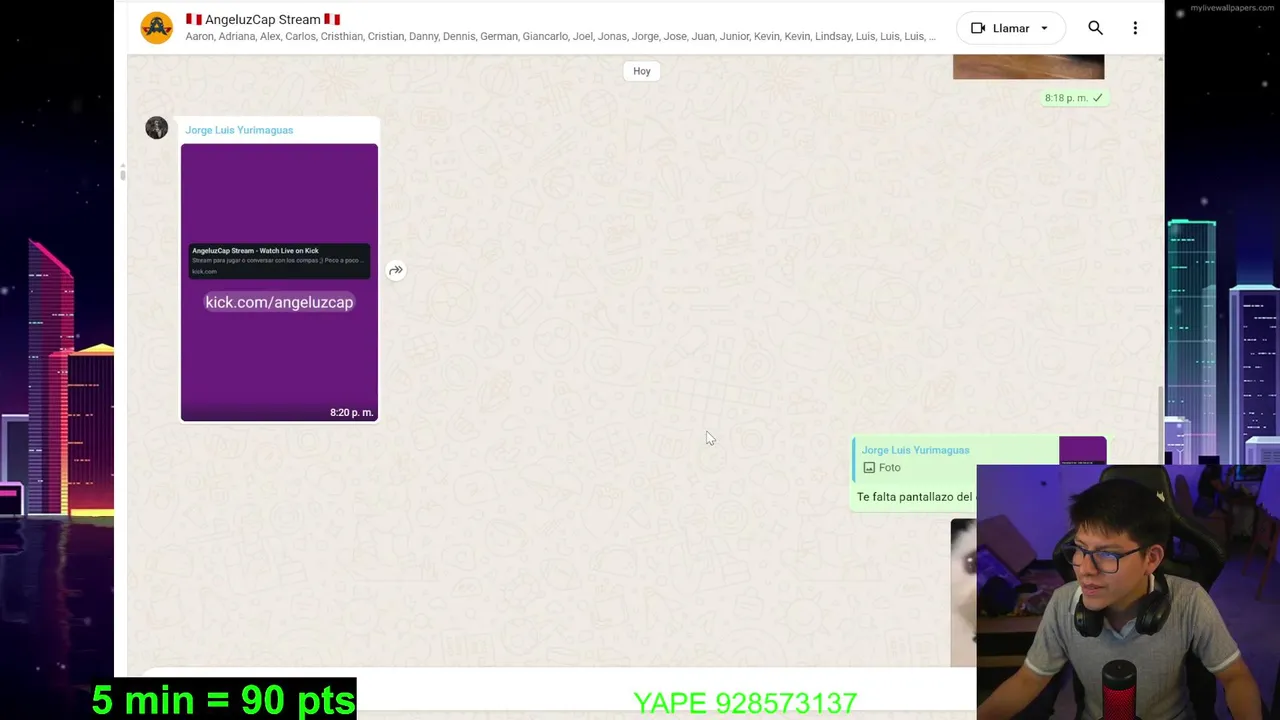Open the AngeluzCap Stream link preview card
The width and height of the screenshot is (1280, 720).
279,260
